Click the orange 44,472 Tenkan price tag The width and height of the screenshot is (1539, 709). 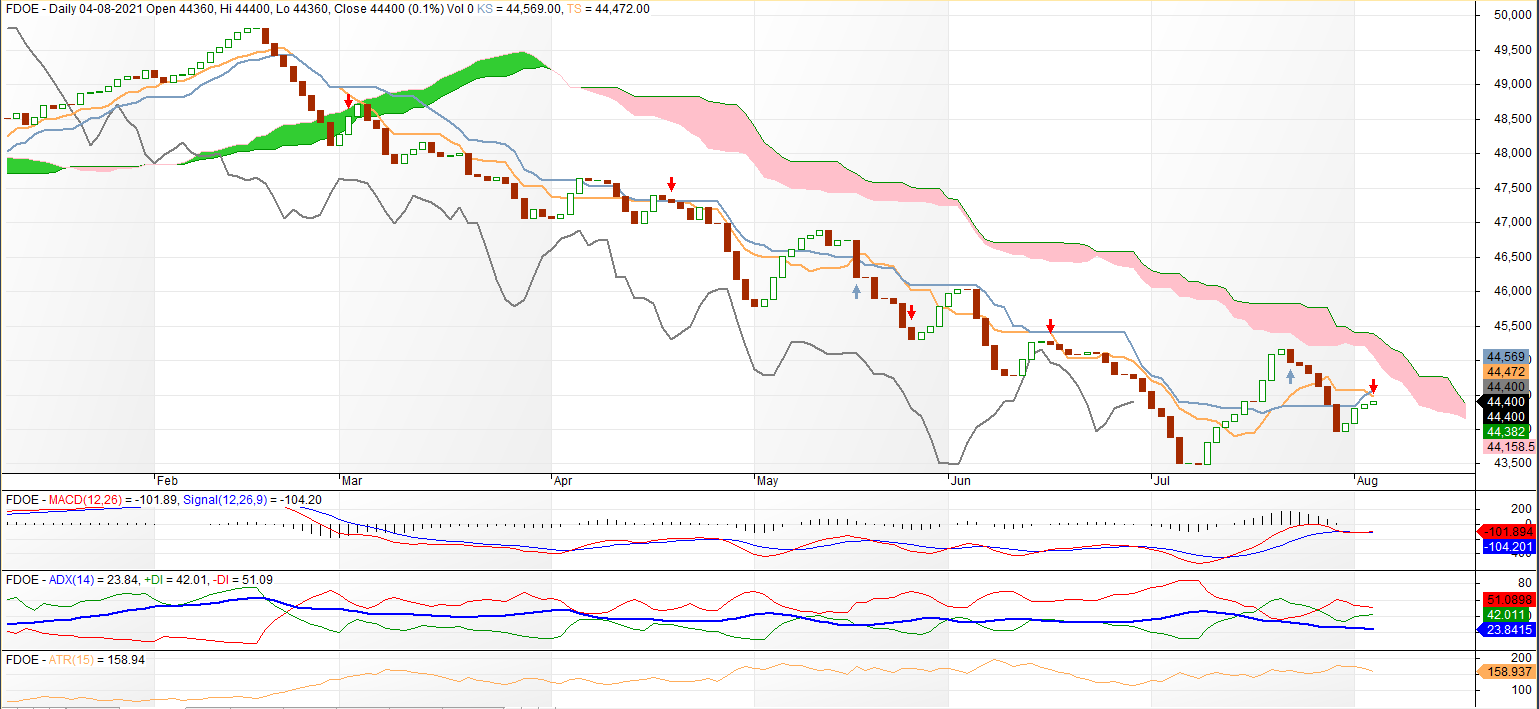click(x=1506, y=372)
